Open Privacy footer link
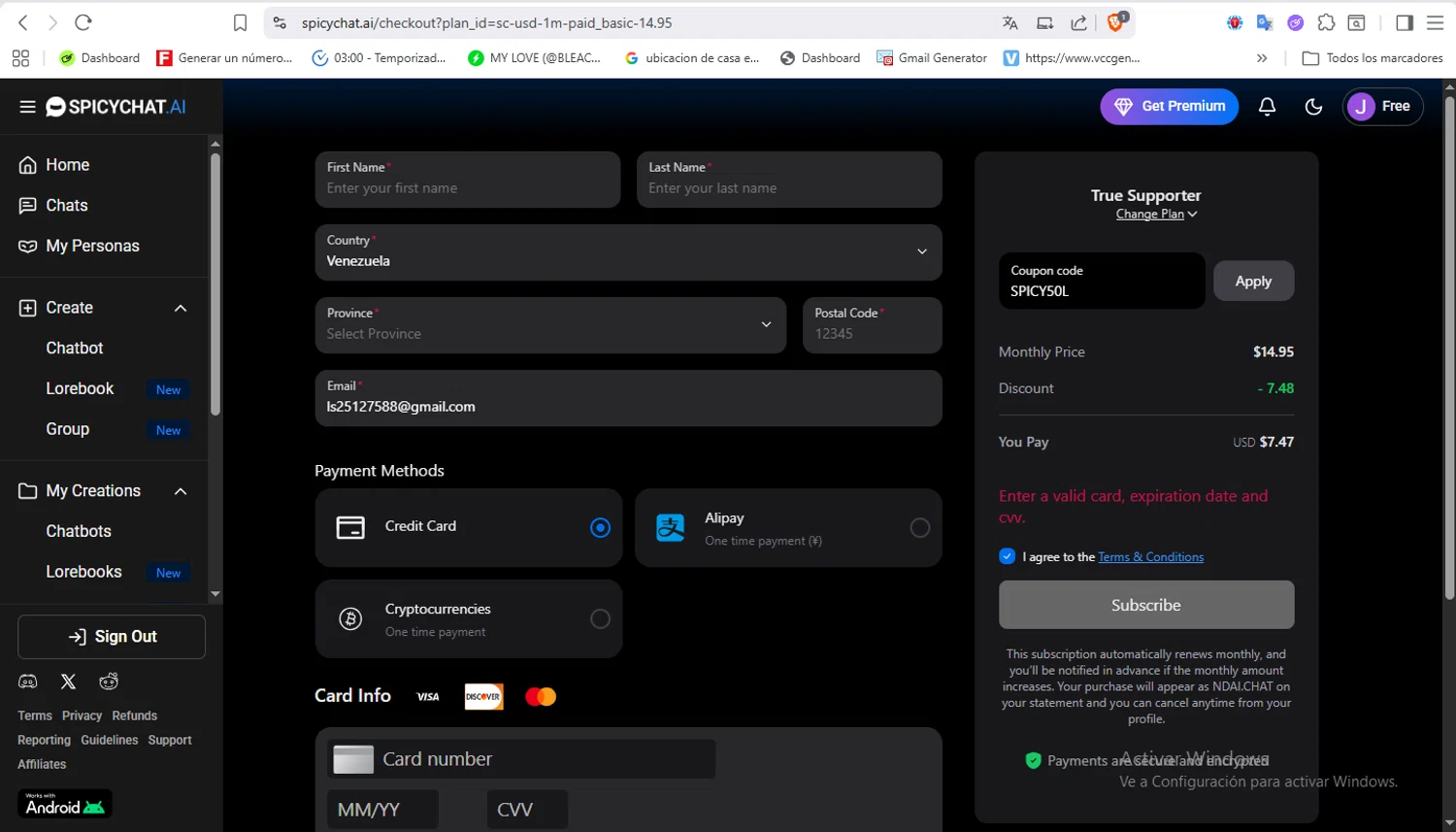The height and width of the screenshot is (832, 1456). point(82,716)
